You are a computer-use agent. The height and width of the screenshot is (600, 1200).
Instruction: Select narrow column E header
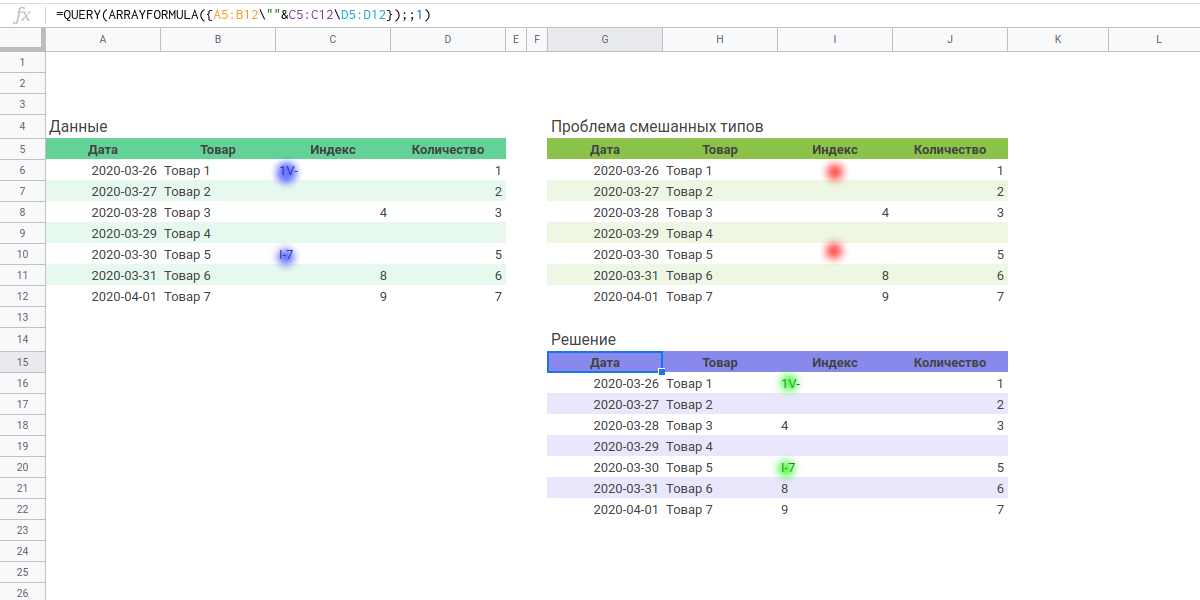516,39
